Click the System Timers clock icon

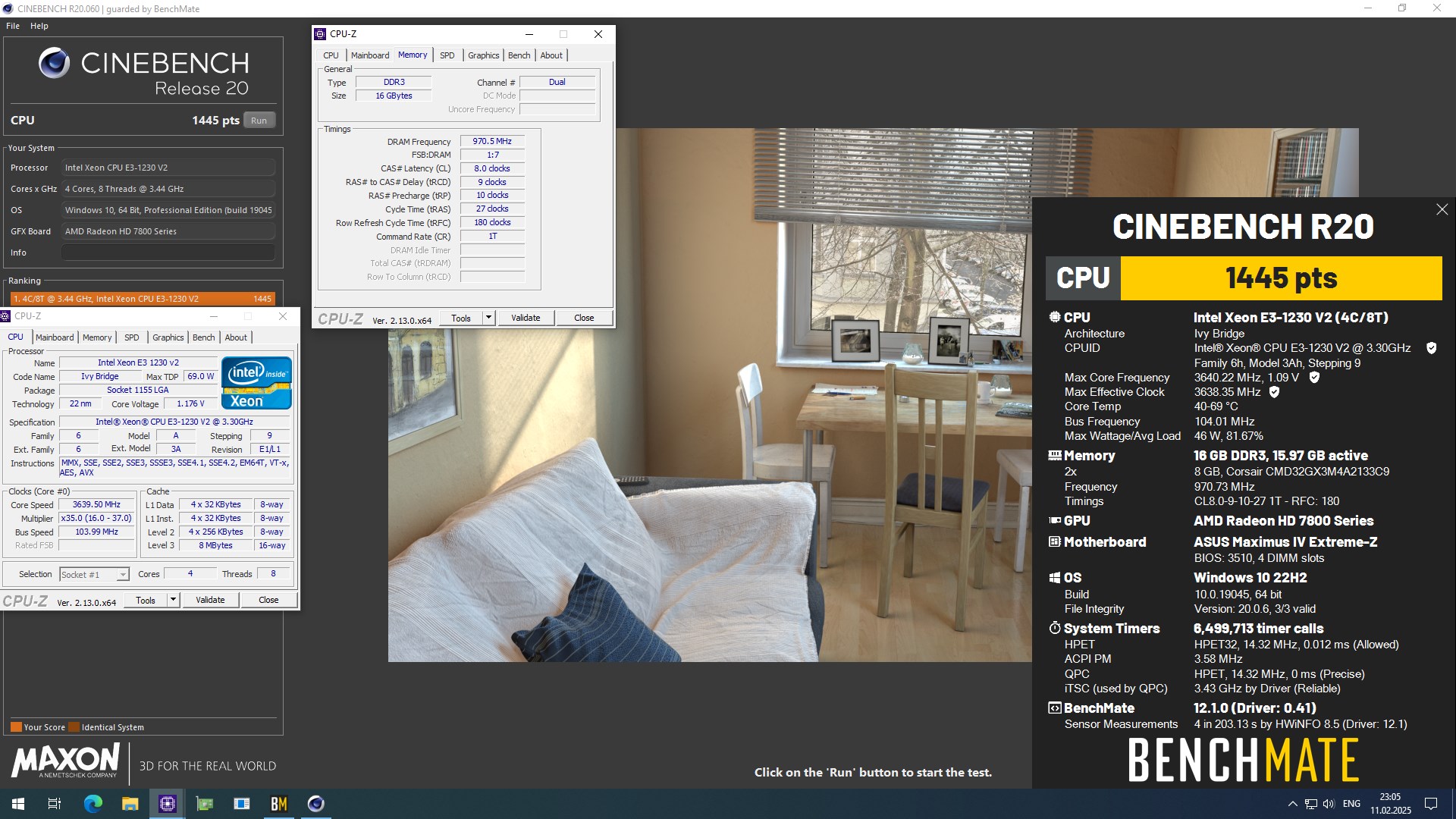tap(1054, 628)
